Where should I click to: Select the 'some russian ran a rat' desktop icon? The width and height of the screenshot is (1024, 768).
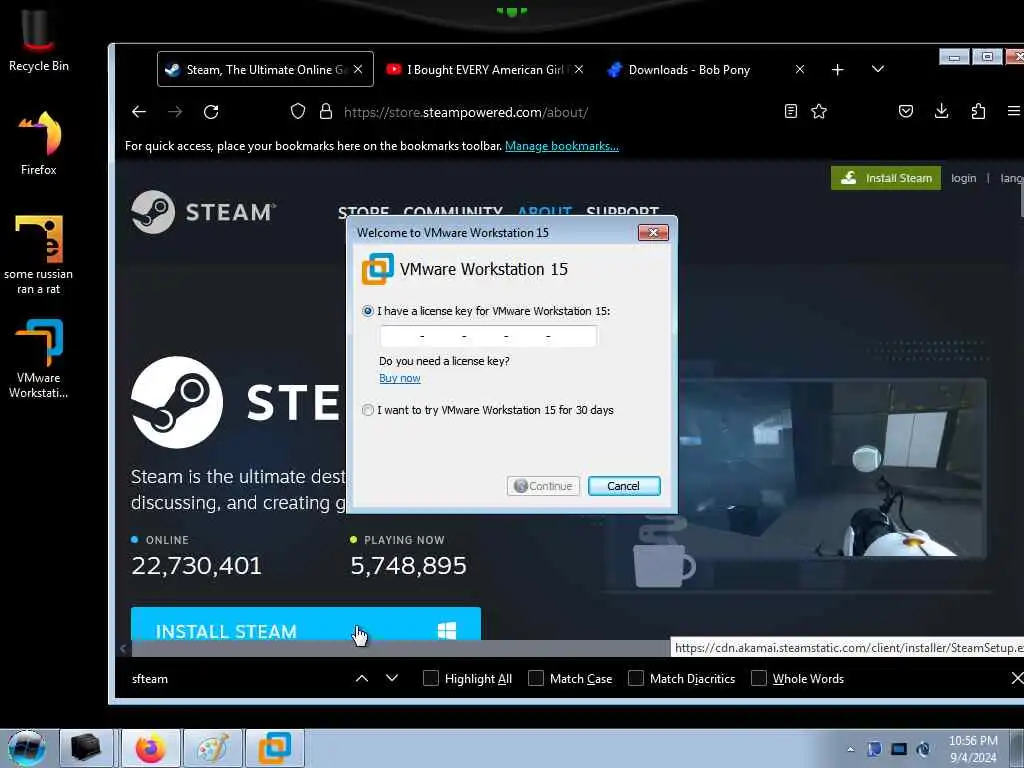[39, 255]
